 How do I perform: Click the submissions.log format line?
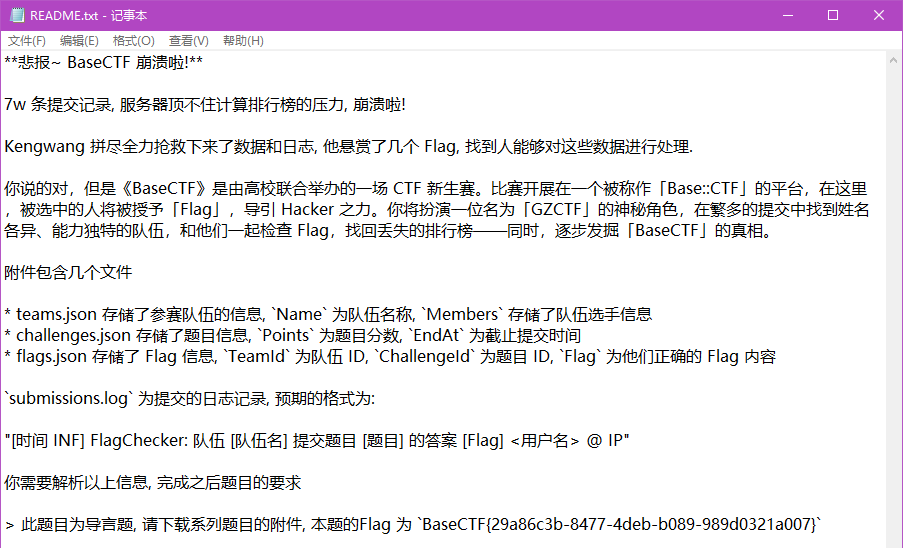click(x=189, y=398)
